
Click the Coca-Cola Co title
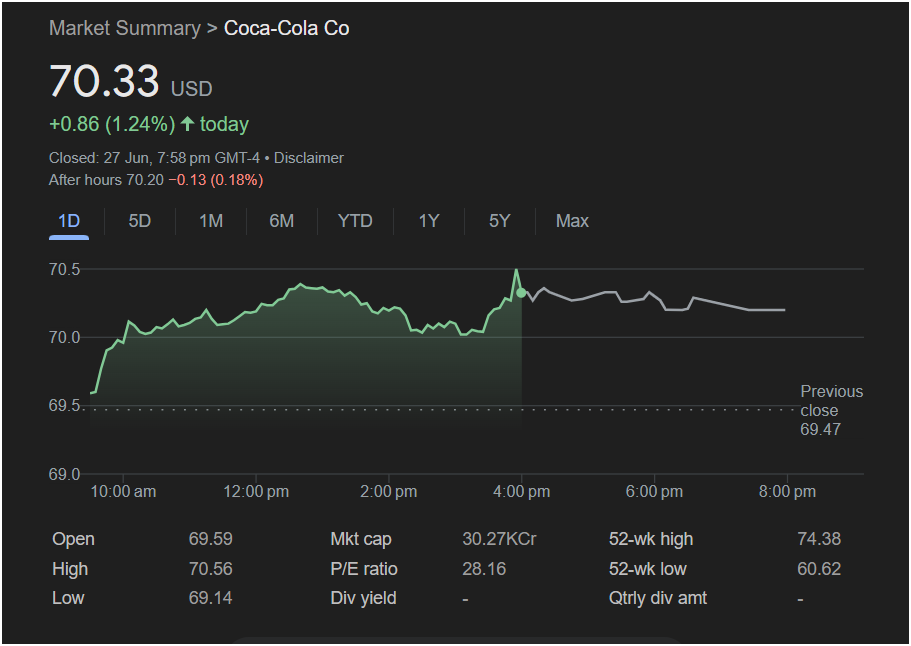(x=286, y=28)
